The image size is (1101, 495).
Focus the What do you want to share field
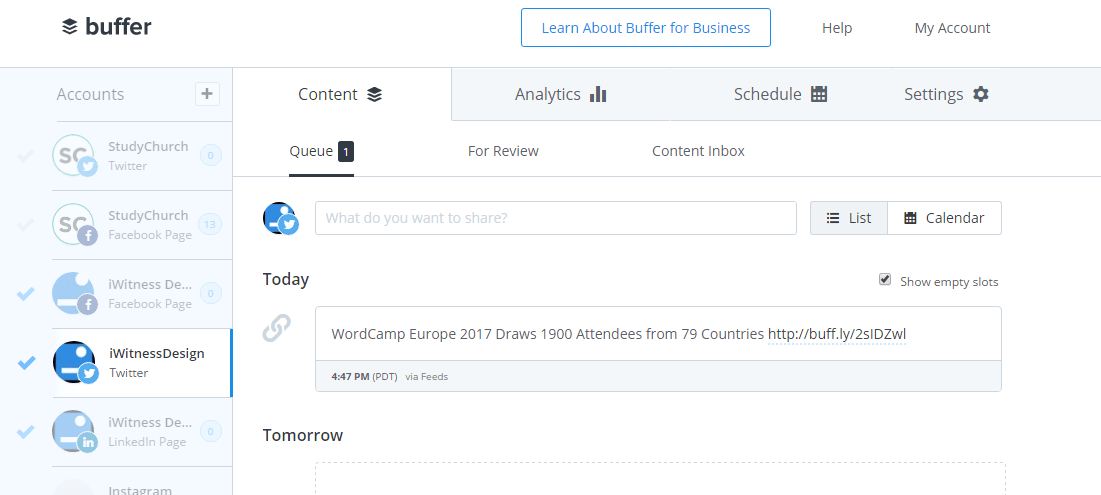555,218
